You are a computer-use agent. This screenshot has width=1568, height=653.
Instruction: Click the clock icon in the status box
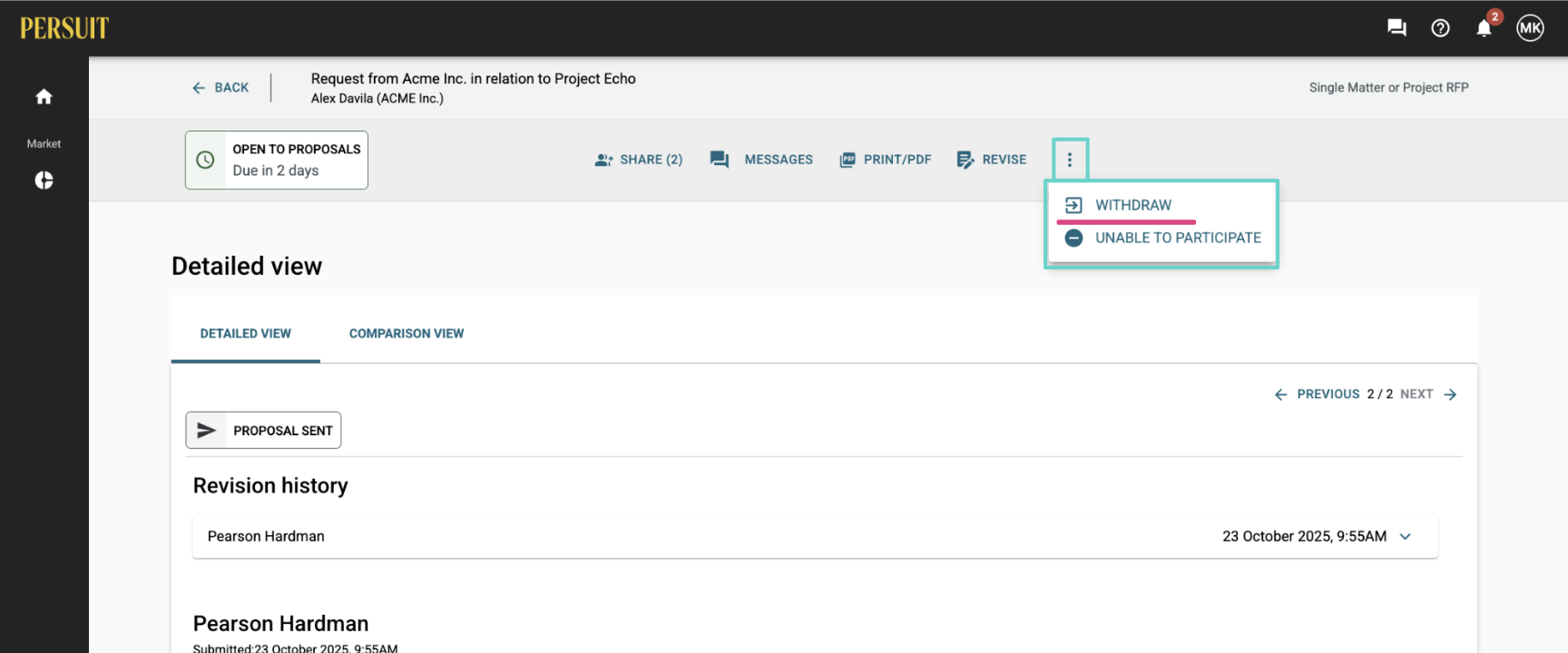[x=206, y=160]
